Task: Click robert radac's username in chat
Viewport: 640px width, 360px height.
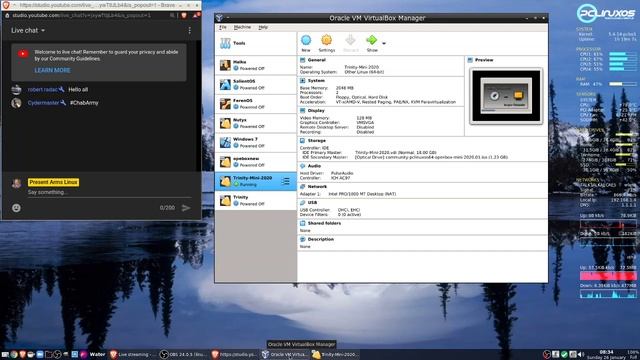Action: (42, 89)
